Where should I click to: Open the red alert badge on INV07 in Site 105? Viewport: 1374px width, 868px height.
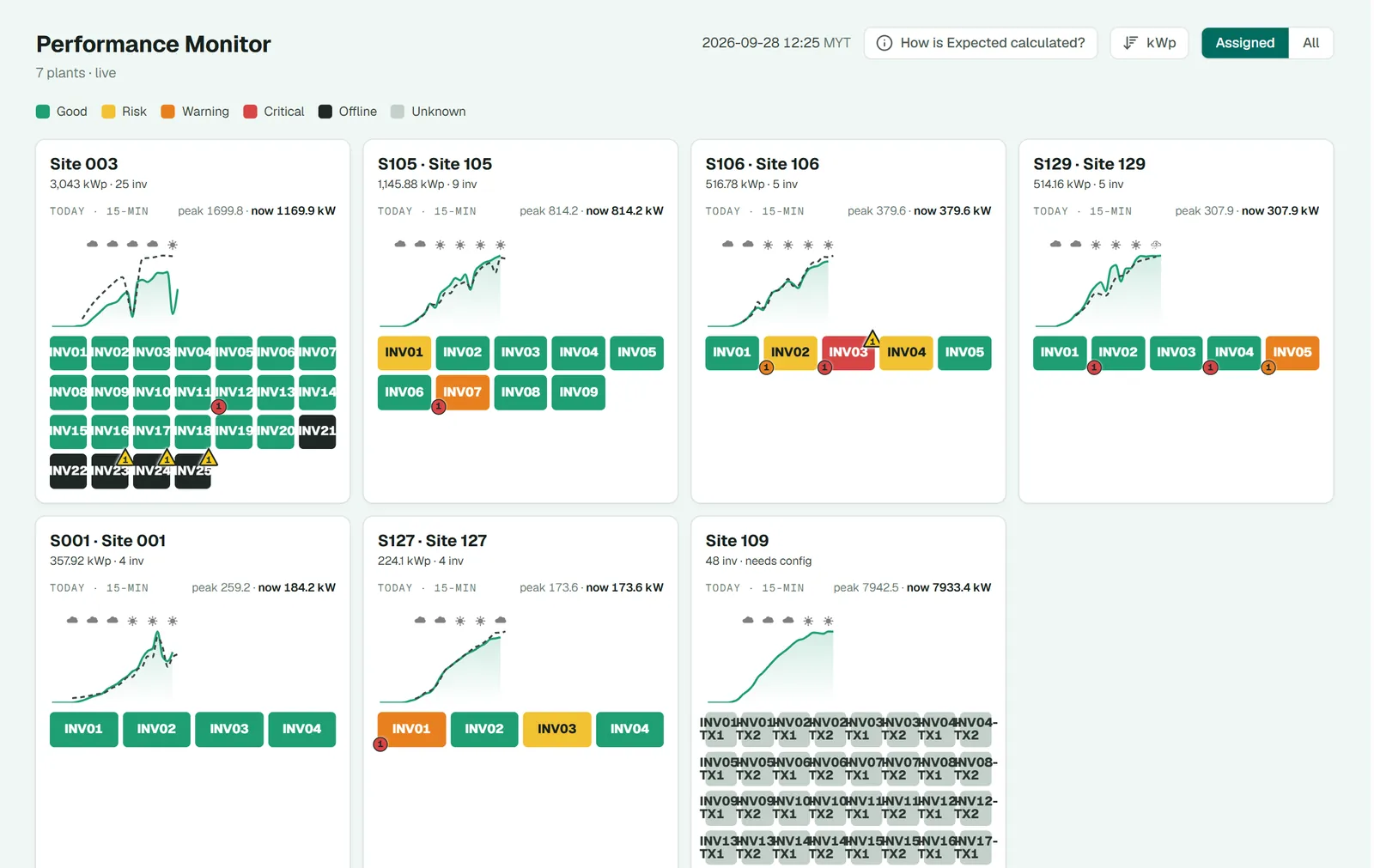439,407
